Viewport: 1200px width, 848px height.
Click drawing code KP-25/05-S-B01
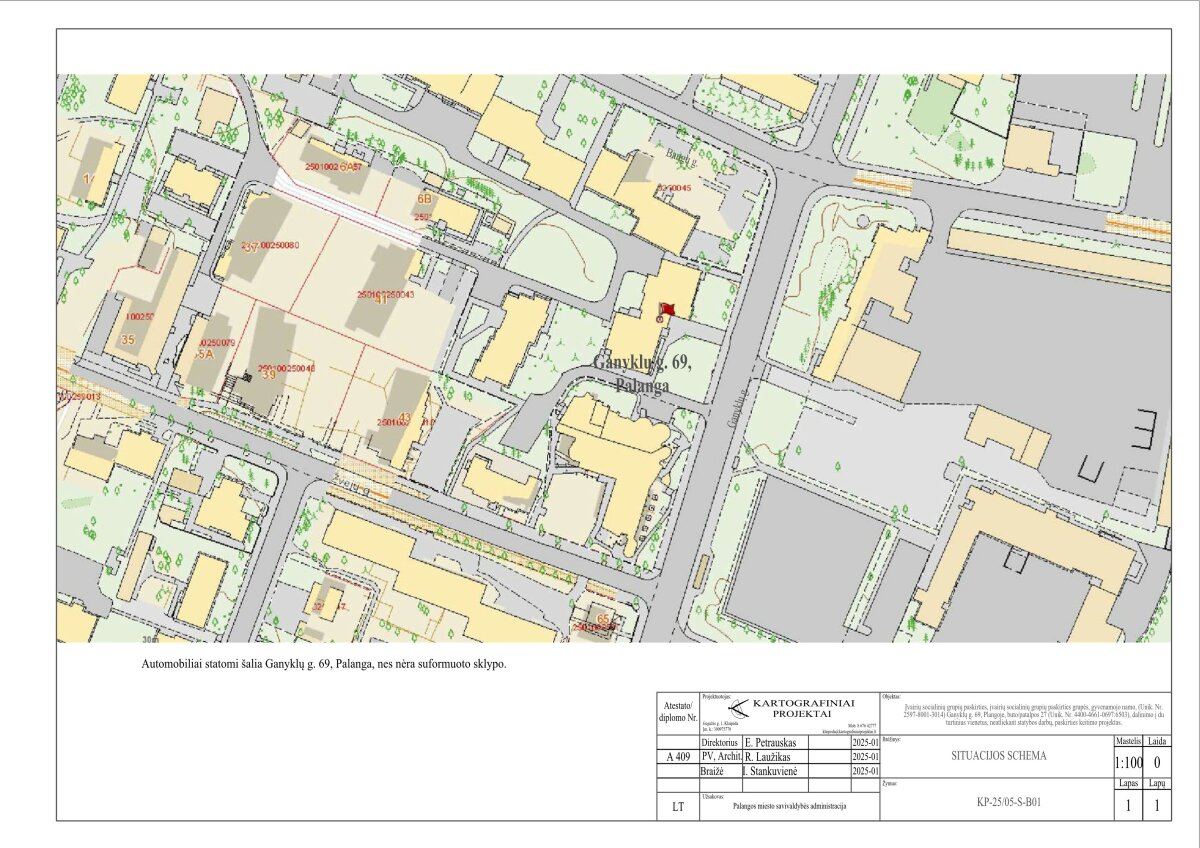(x=1000, y=801)
